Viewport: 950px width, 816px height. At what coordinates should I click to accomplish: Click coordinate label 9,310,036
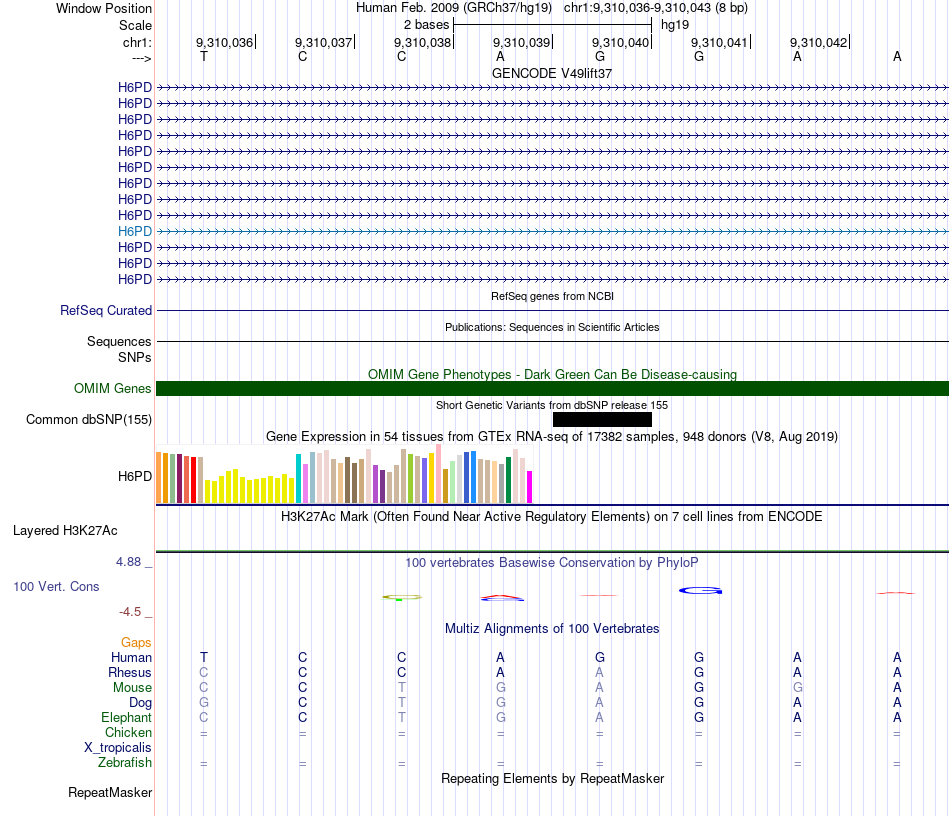(x=224, y=42)
